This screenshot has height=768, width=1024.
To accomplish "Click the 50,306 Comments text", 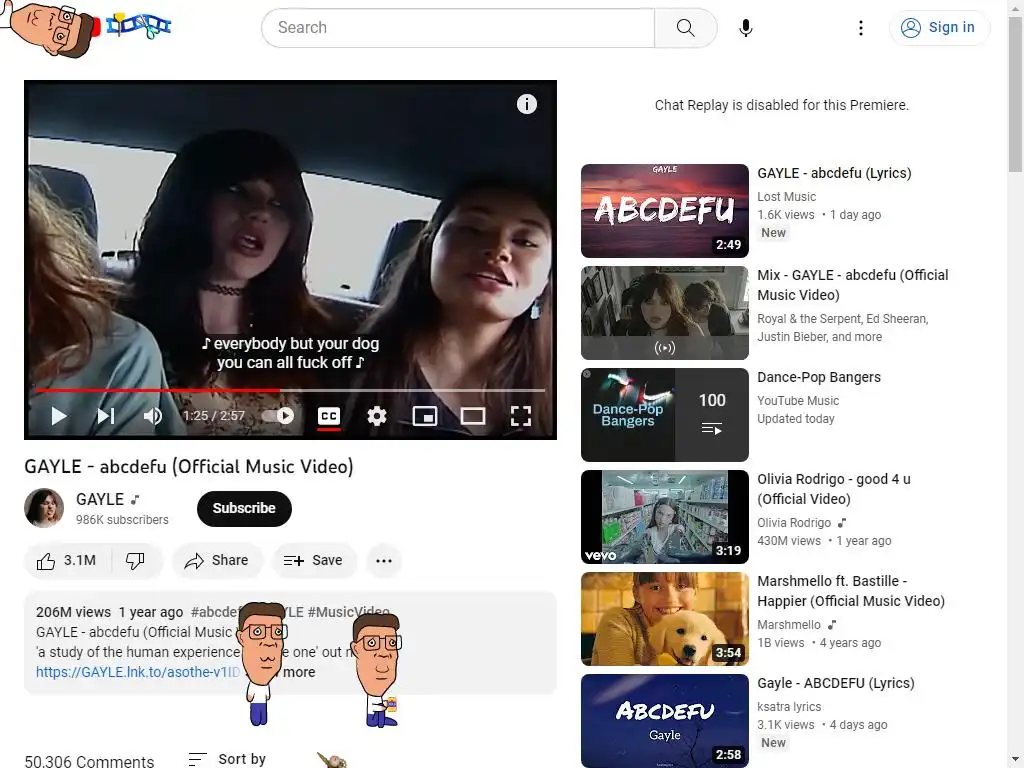I will point(89,761).
